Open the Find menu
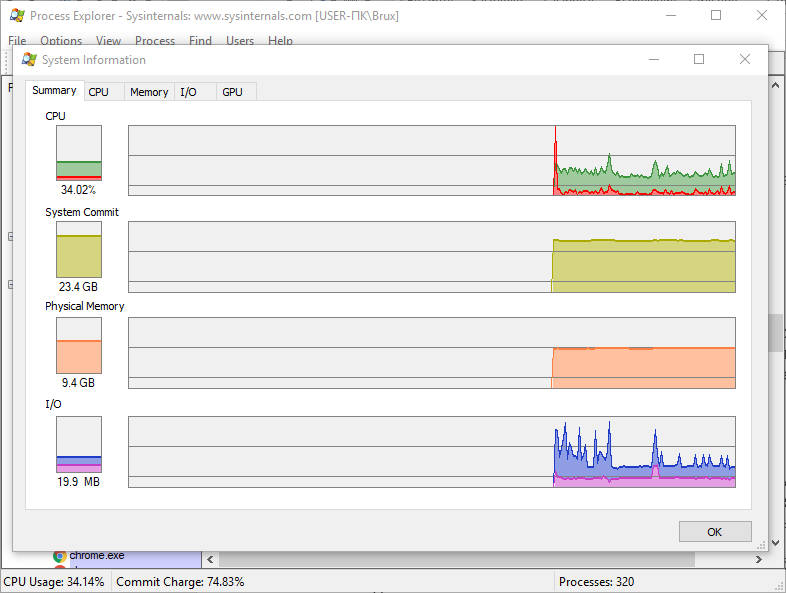Screen dimensions: 786x593 (x=200, y=41)
